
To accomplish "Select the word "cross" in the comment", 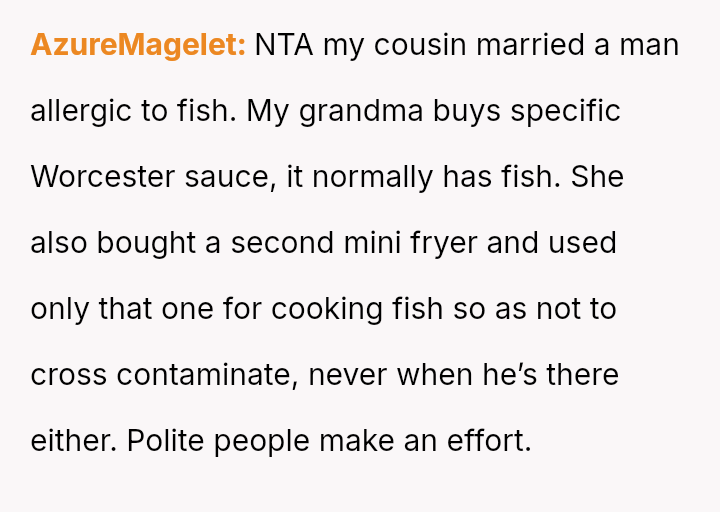I will pos(69,375).
